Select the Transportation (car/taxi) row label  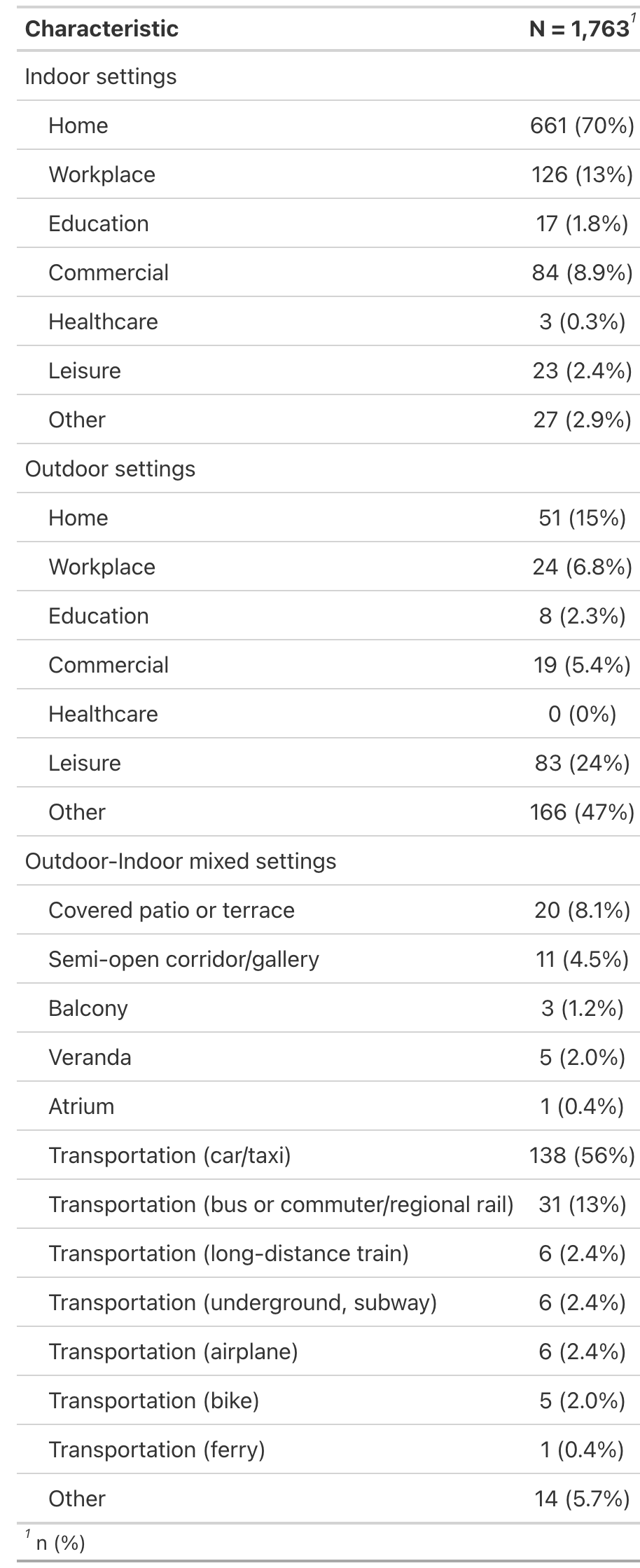coord(169,1155)
